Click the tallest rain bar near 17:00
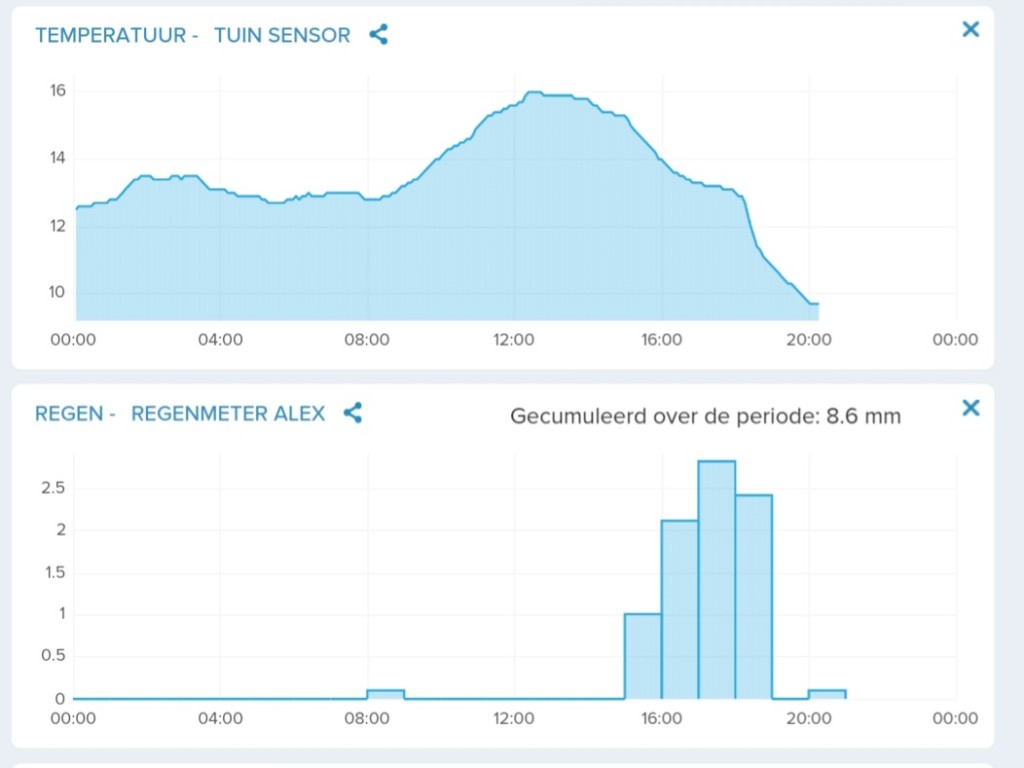The width and height of the screenshot is (1024, 768). click(x=716, y=580)
